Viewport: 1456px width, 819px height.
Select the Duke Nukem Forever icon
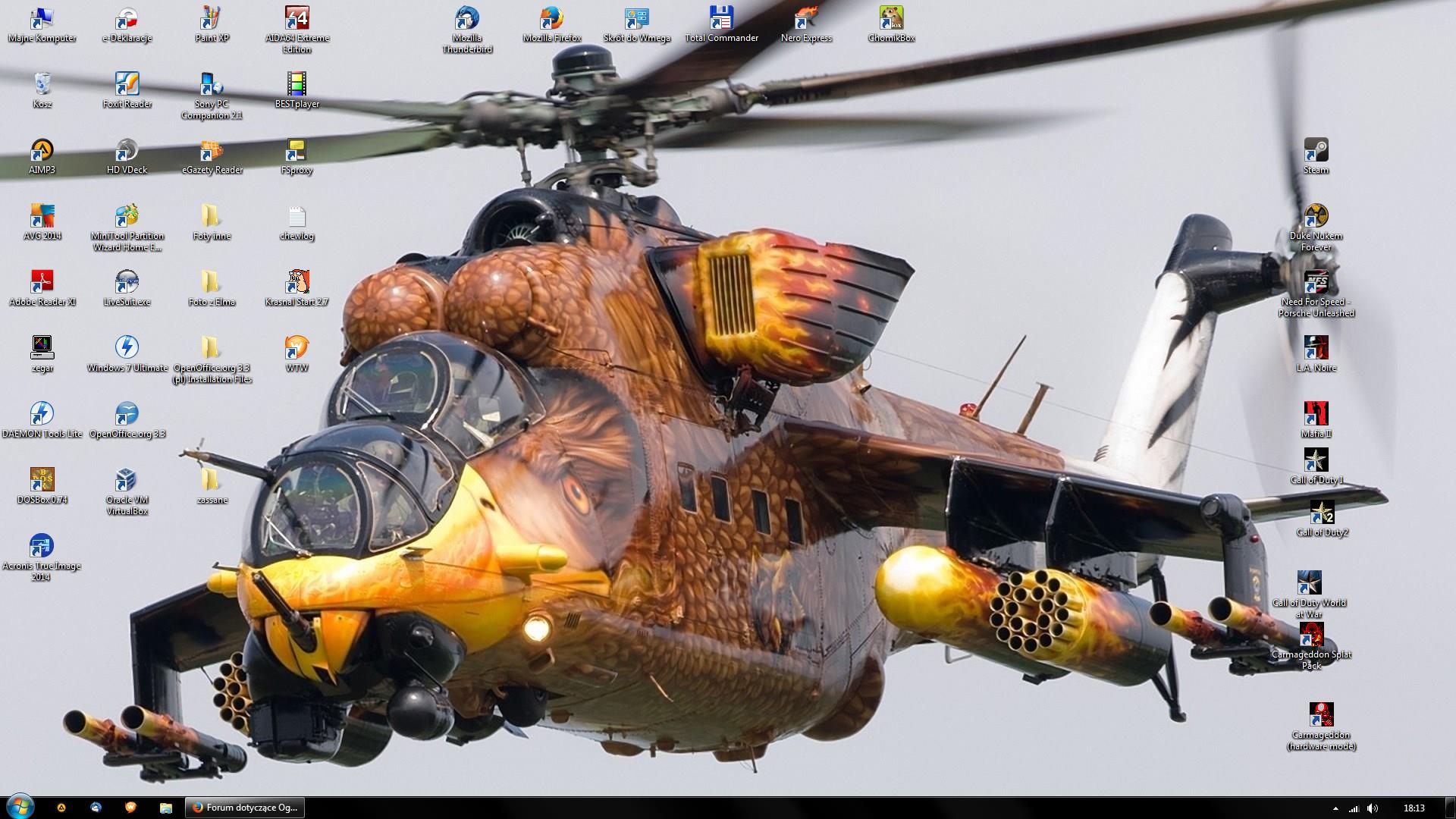1316,217
